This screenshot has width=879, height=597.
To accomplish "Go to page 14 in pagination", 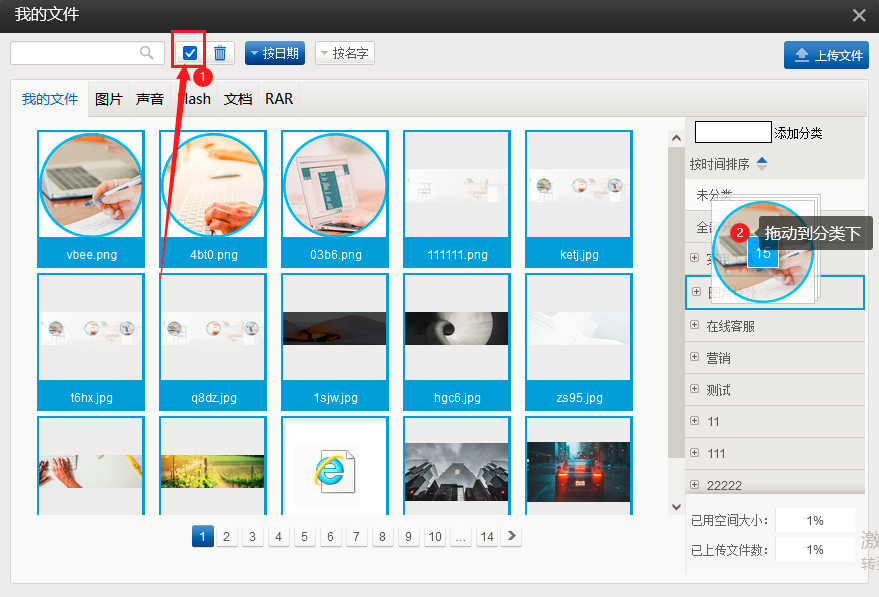I will [487, 537].
